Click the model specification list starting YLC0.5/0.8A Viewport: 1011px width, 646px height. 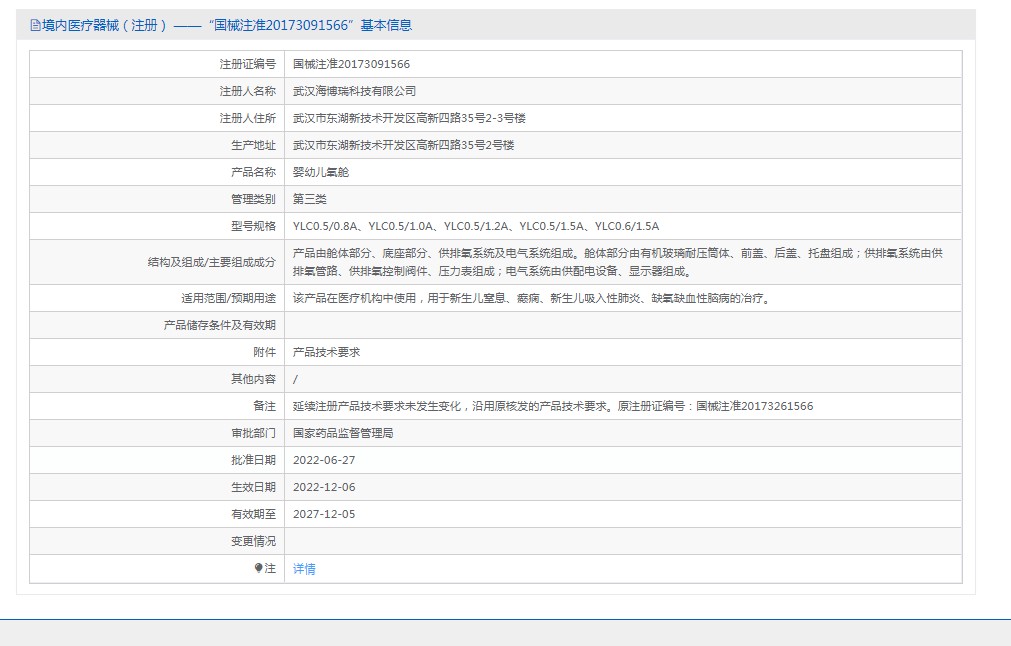tap(475, 226)
